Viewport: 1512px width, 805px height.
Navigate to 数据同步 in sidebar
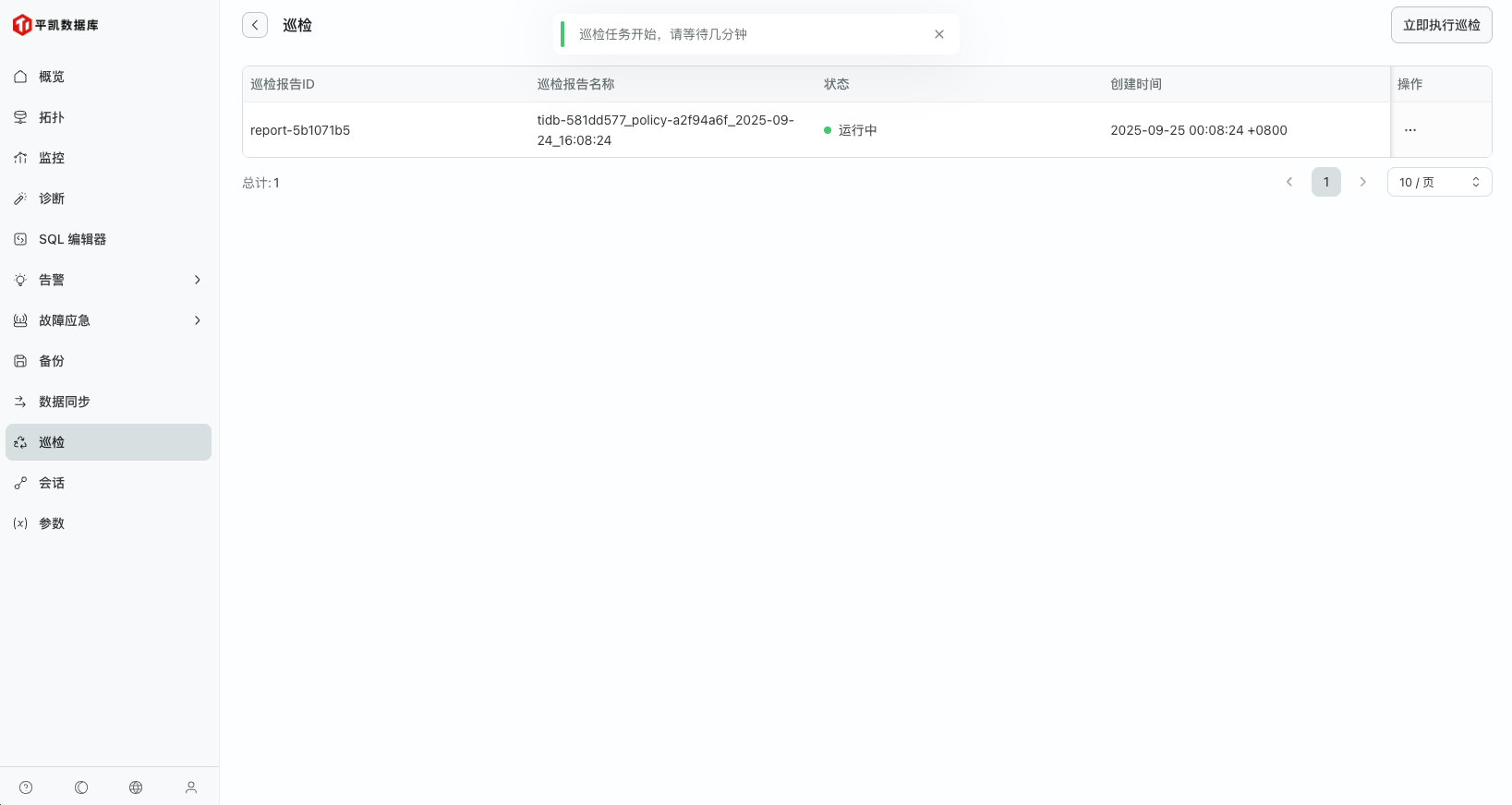pyautogui.click(x=65, y=402)
